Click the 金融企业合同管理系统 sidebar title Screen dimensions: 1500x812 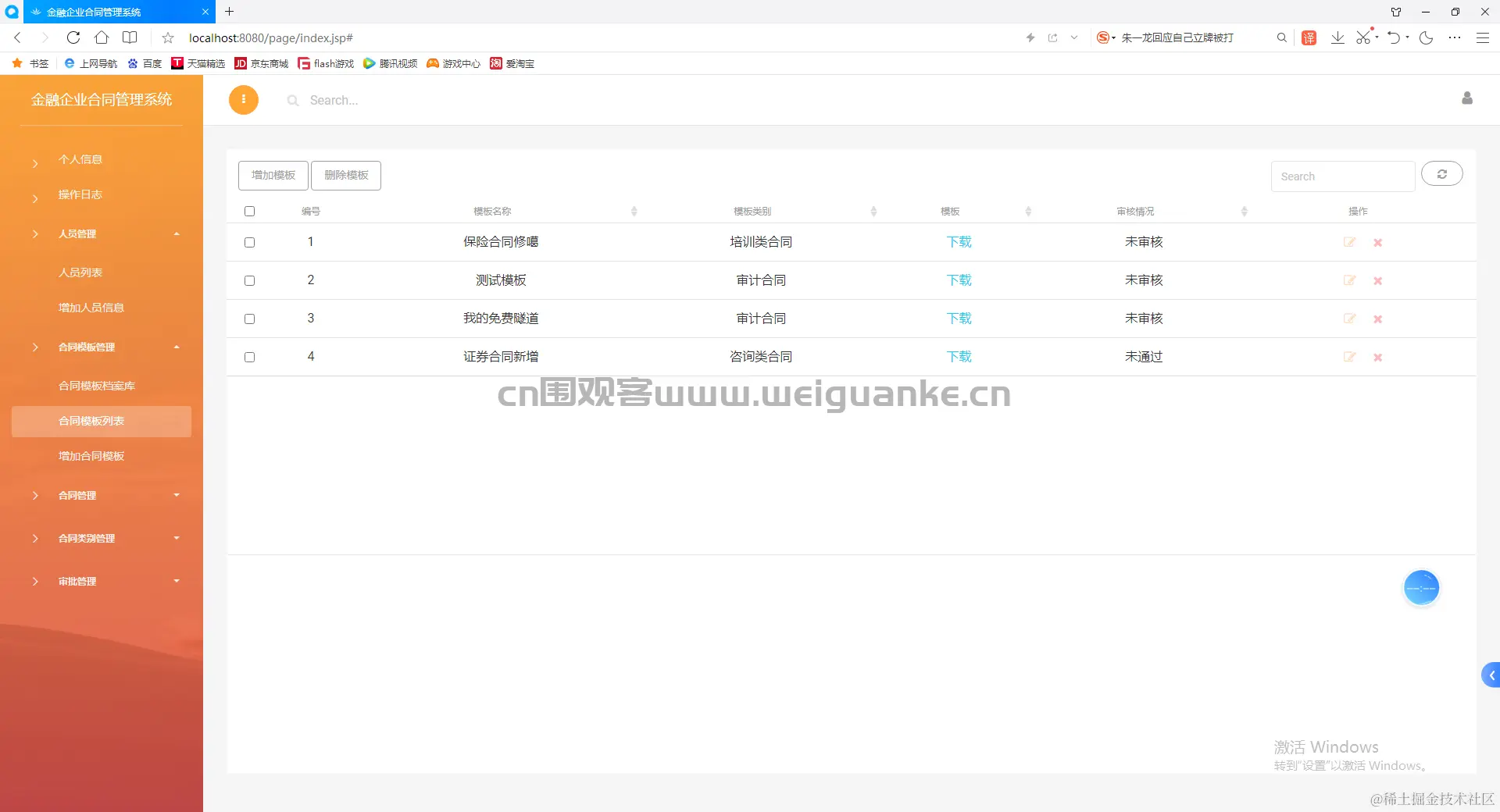(x=102, y=99)
